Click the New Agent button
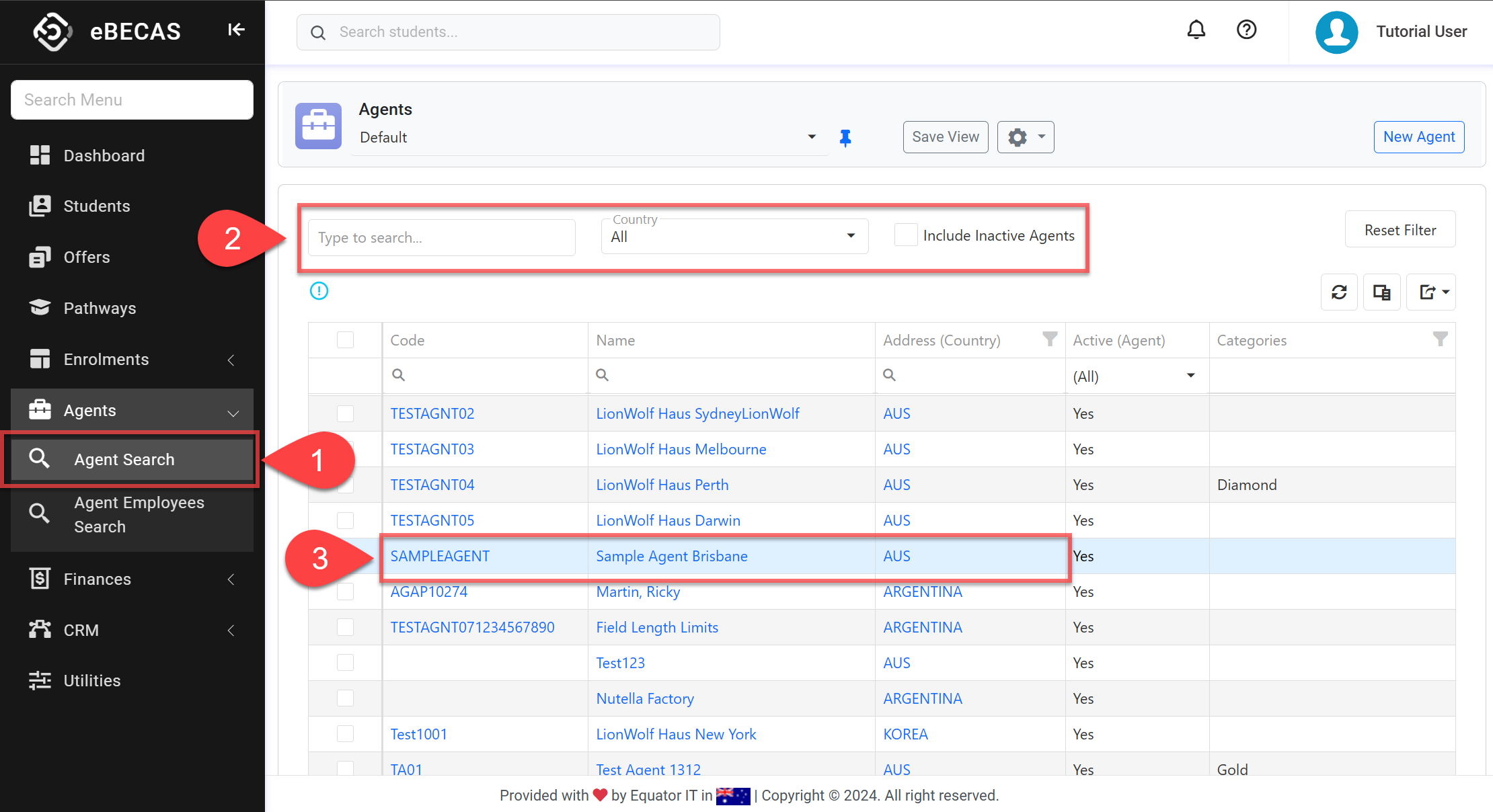Viewport: 1493px width, 812px height. [x=1418, y=137]
